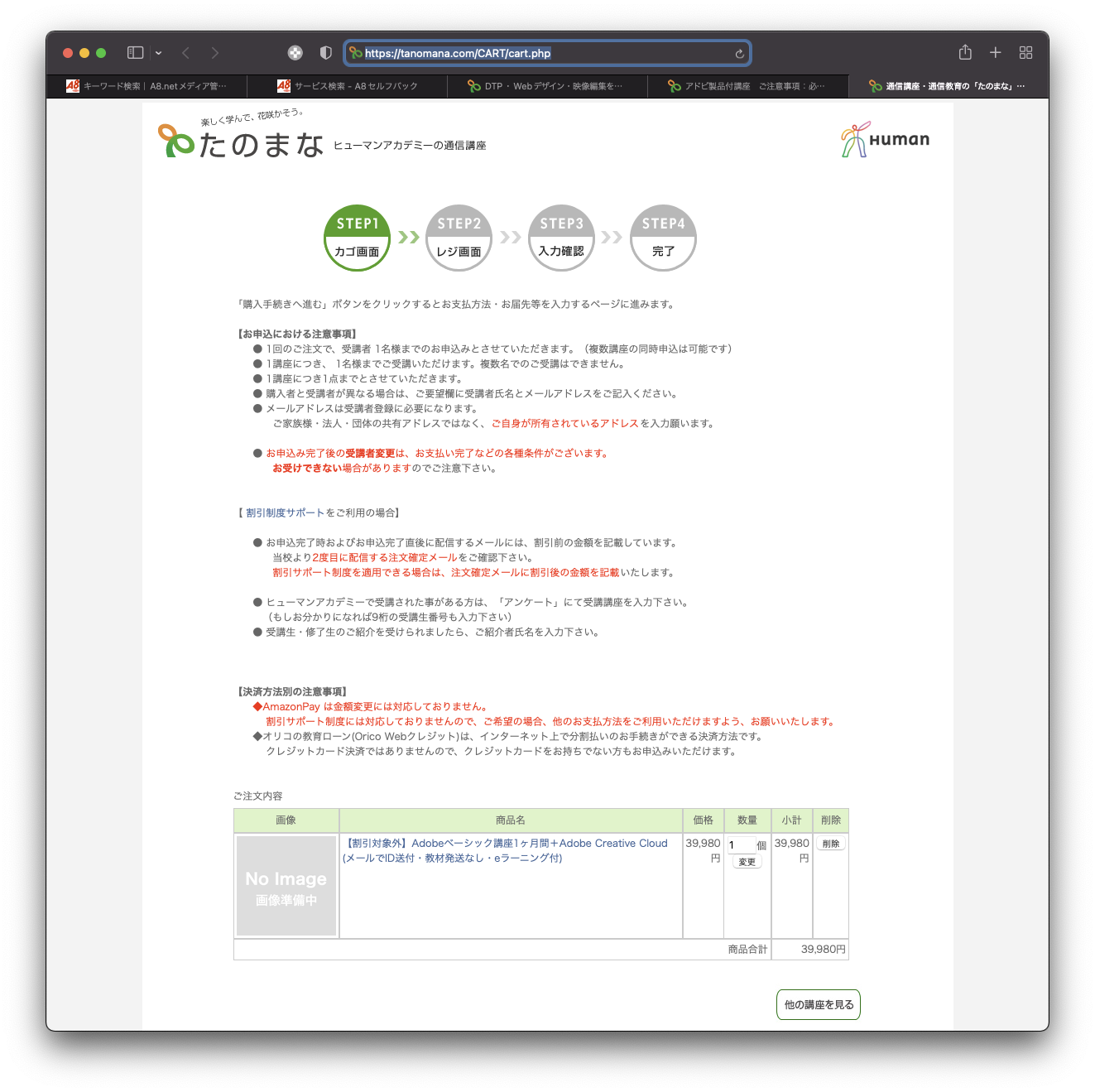Click the total 39,980円 value

click(823, 950)
